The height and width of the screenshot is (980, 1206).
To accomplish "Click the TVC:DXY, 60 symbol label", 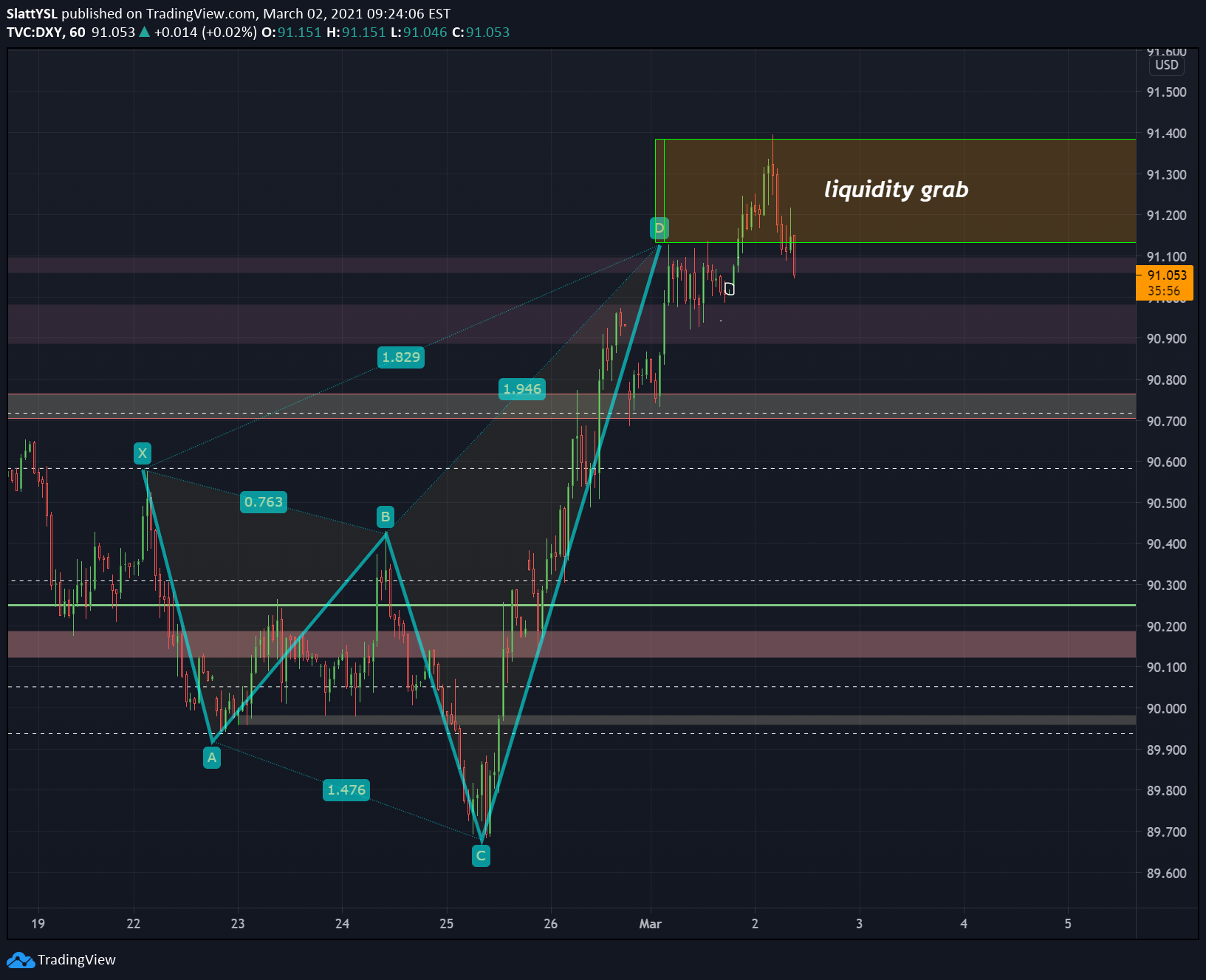I will point(46,32).
